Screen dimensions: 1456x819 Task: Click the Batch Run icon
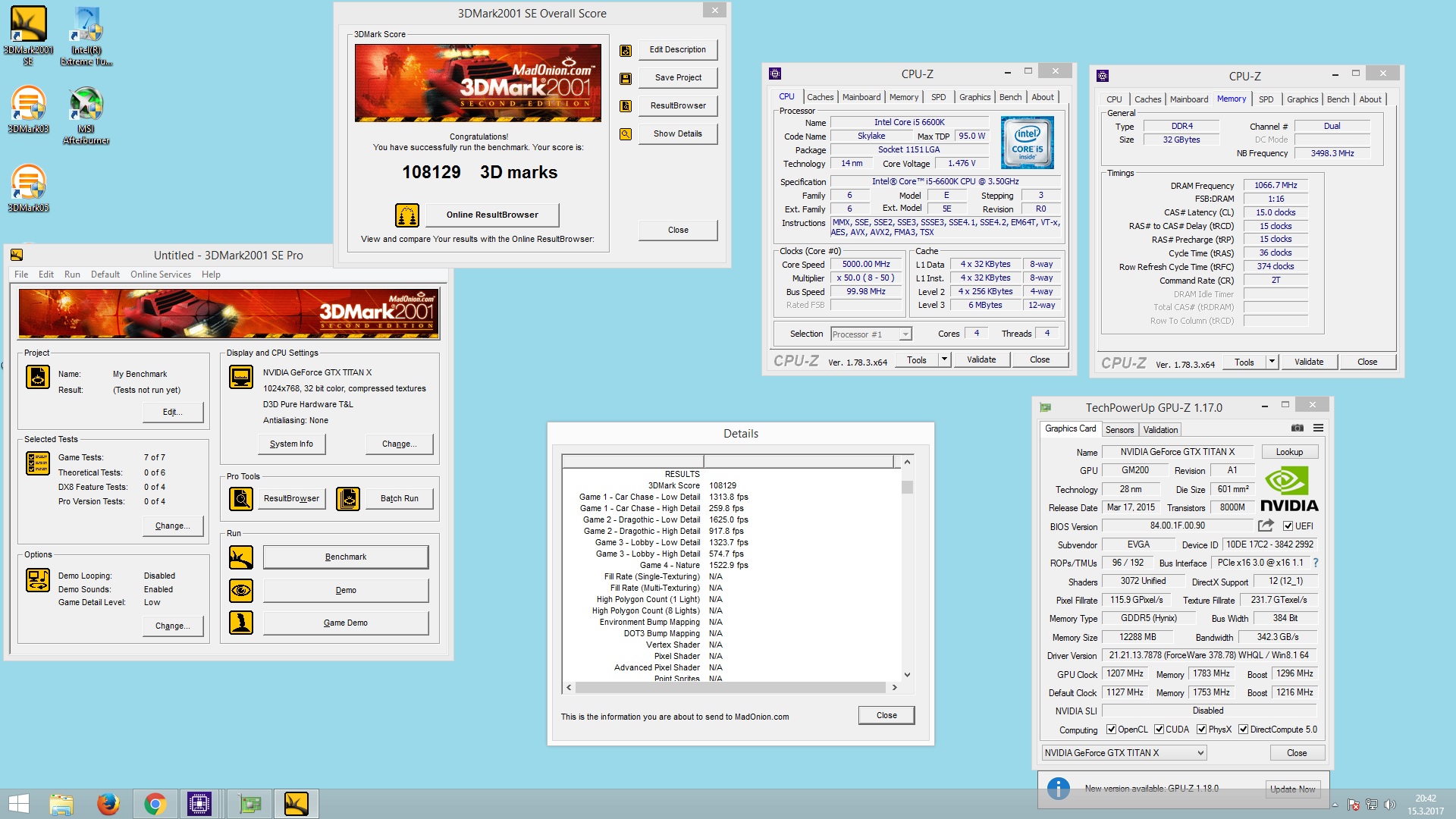pos(348,498)
